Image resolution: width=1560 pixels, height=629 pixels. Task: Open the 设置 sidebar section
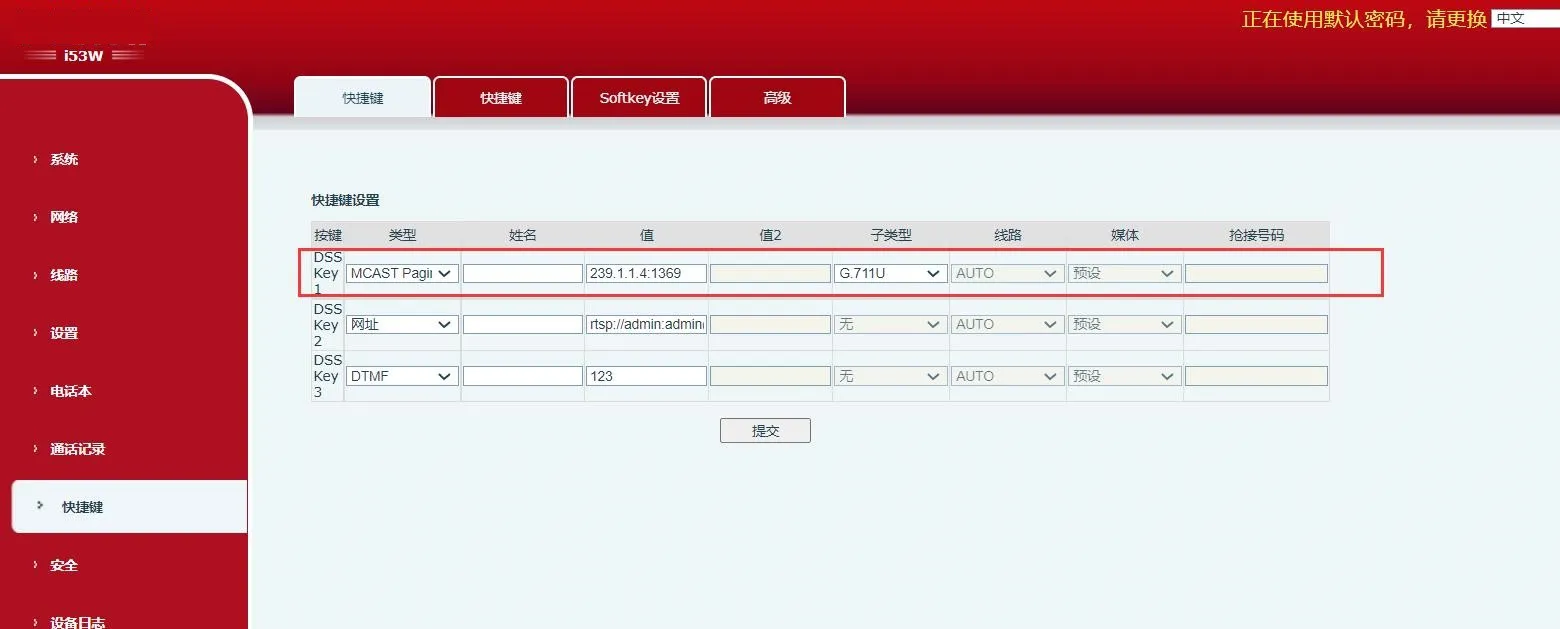coord(62,332)
